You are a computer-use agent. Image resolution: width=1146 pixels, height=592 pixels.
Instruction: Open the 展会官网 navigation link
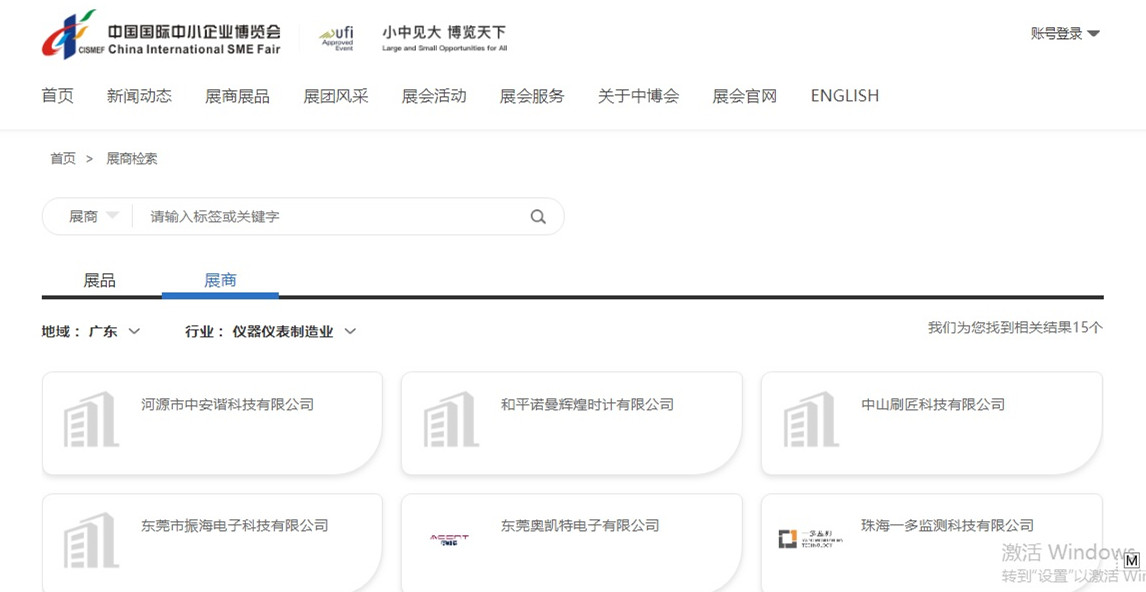[744, 96]
